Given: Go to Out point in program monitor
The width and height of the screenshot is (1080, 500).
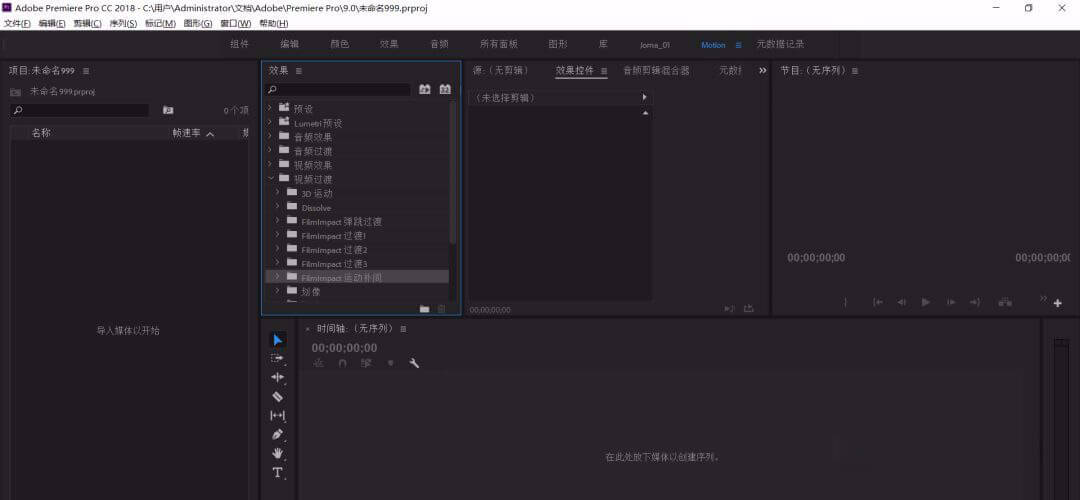Looking at the screenshot, I should coord(975,302).
